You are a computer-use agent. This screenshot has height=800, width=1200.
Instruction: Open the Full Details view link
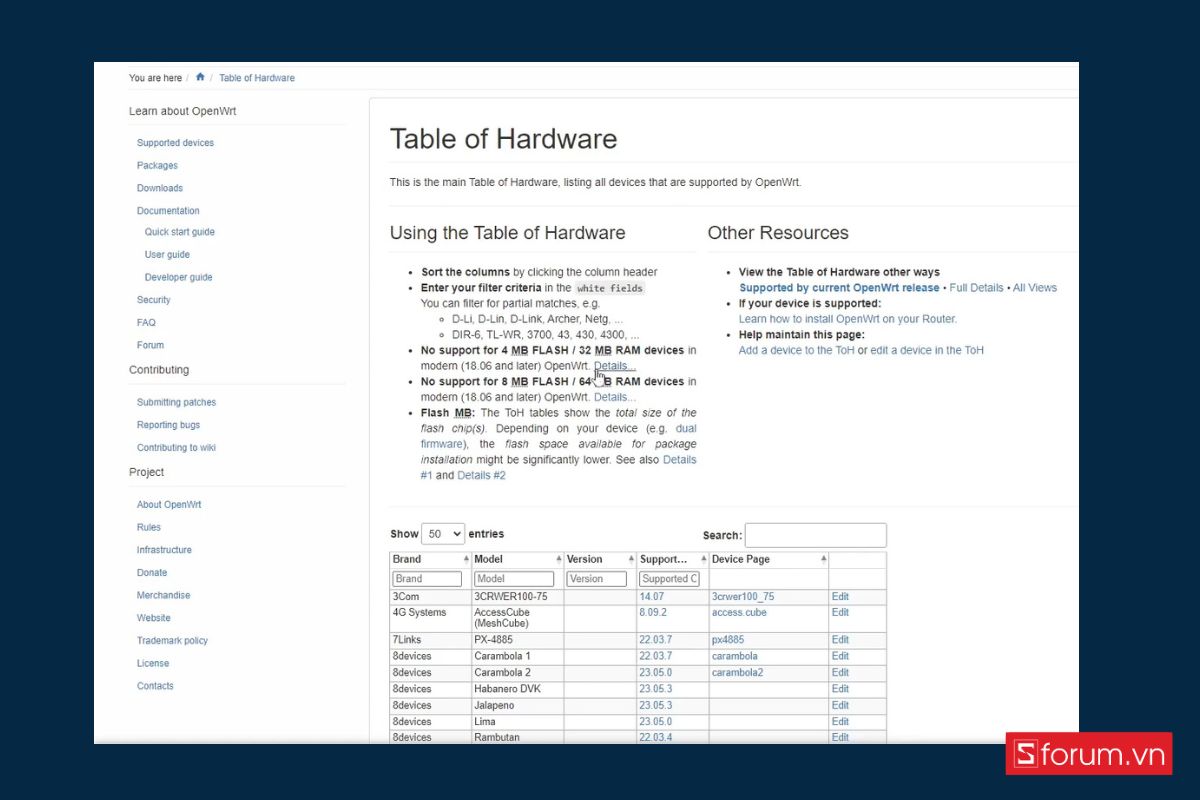[976, 288]
